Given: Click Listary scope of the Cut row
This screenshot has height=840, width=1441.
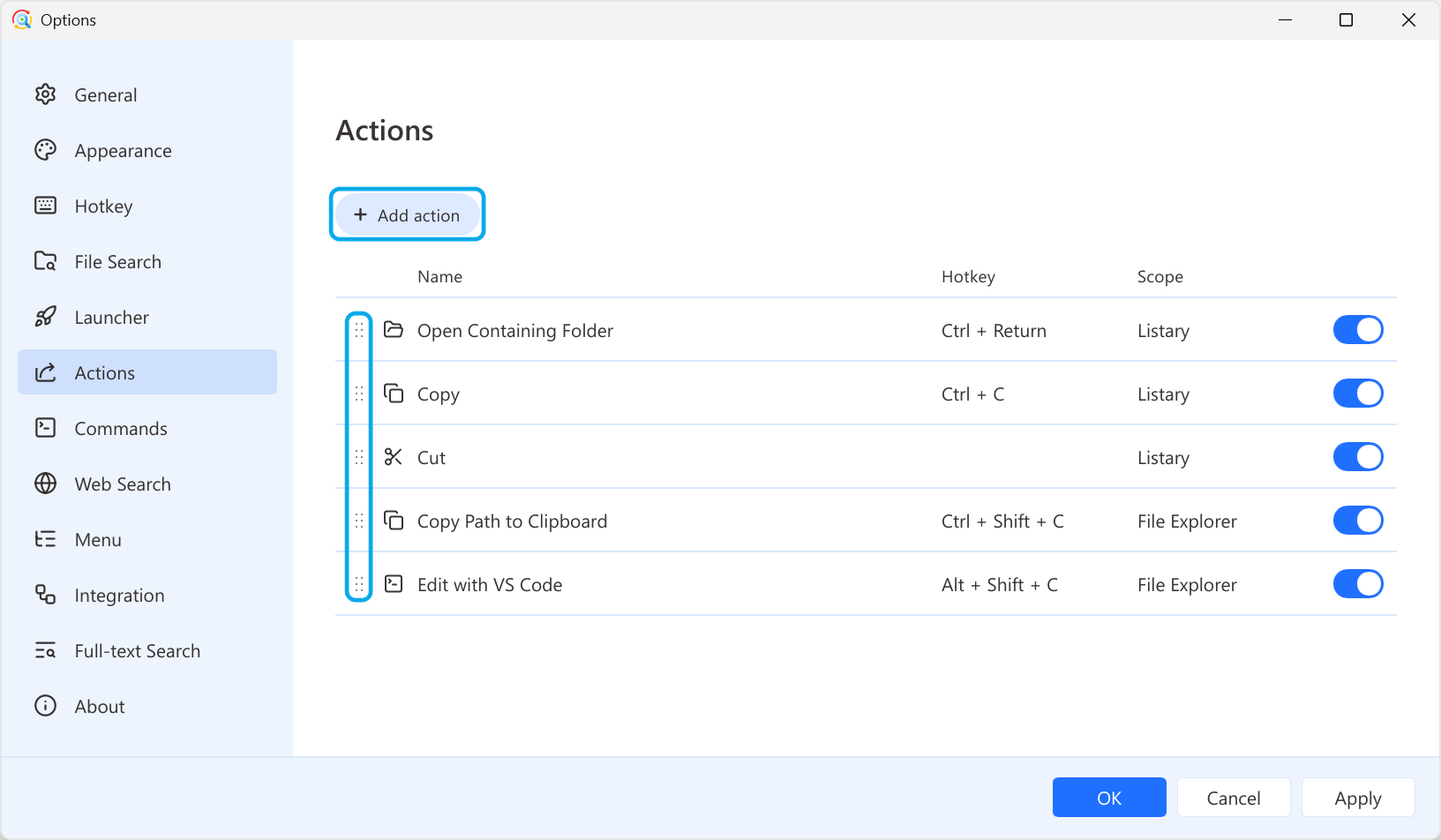Looking at the screenshot, I should click(x=1163, y=458).
